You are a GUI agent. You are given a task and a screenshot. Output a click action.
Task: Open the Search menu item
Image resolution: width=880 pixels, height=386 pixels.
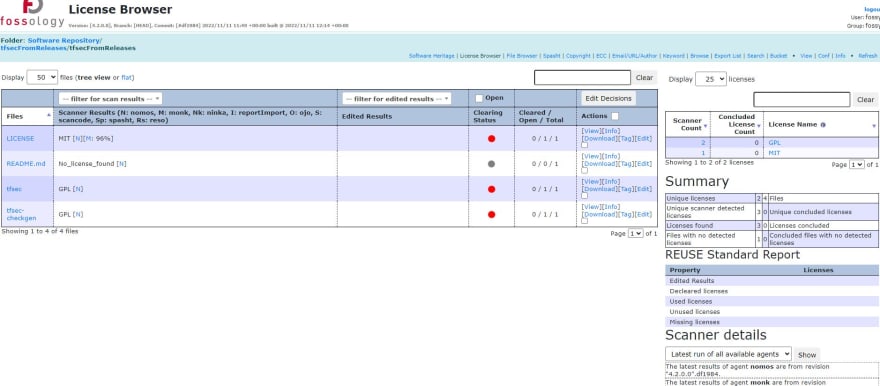(x=755, y=56)
